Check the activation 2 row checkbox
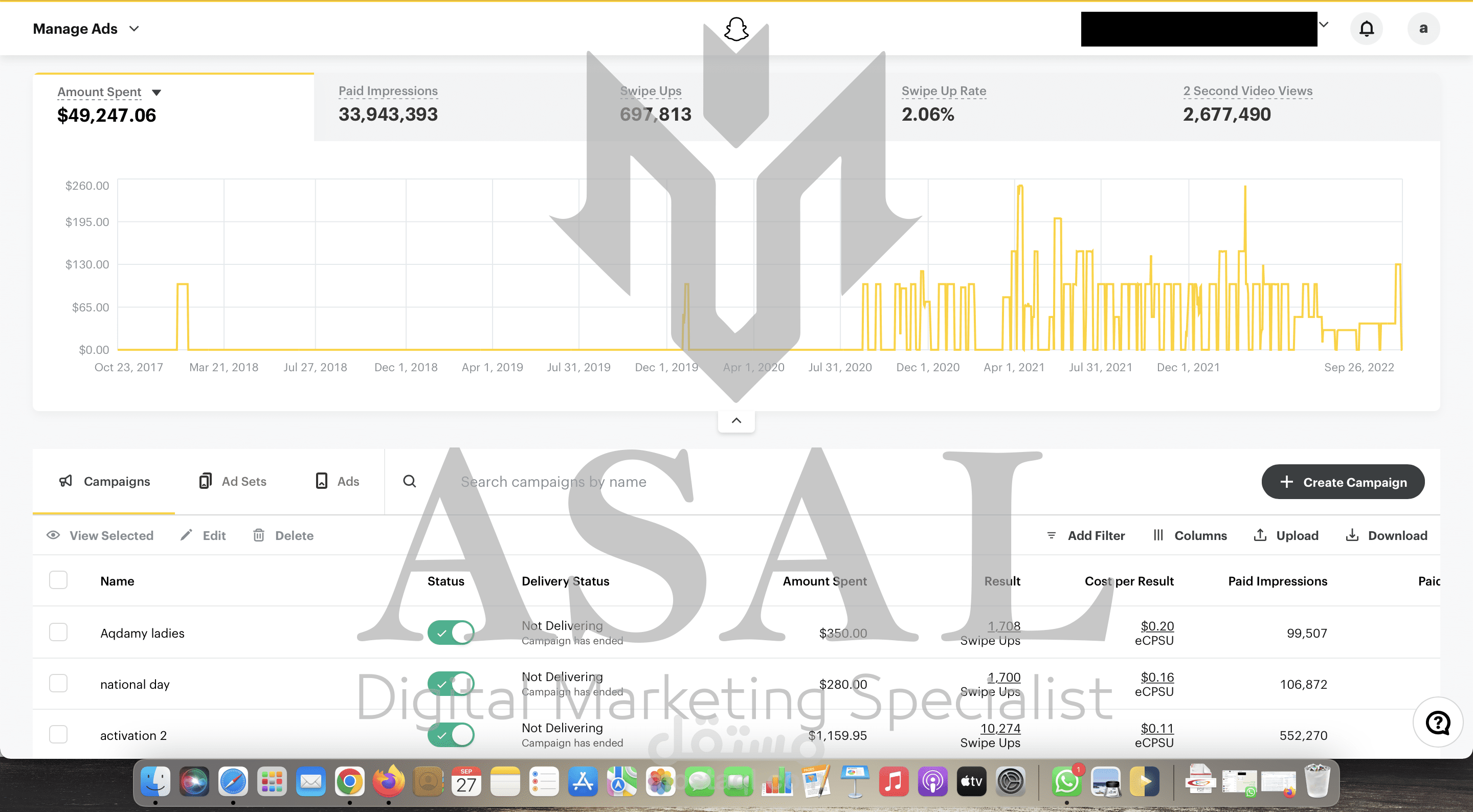The height and width of the screenshot is (812, 1473). (x=58, y=734)
